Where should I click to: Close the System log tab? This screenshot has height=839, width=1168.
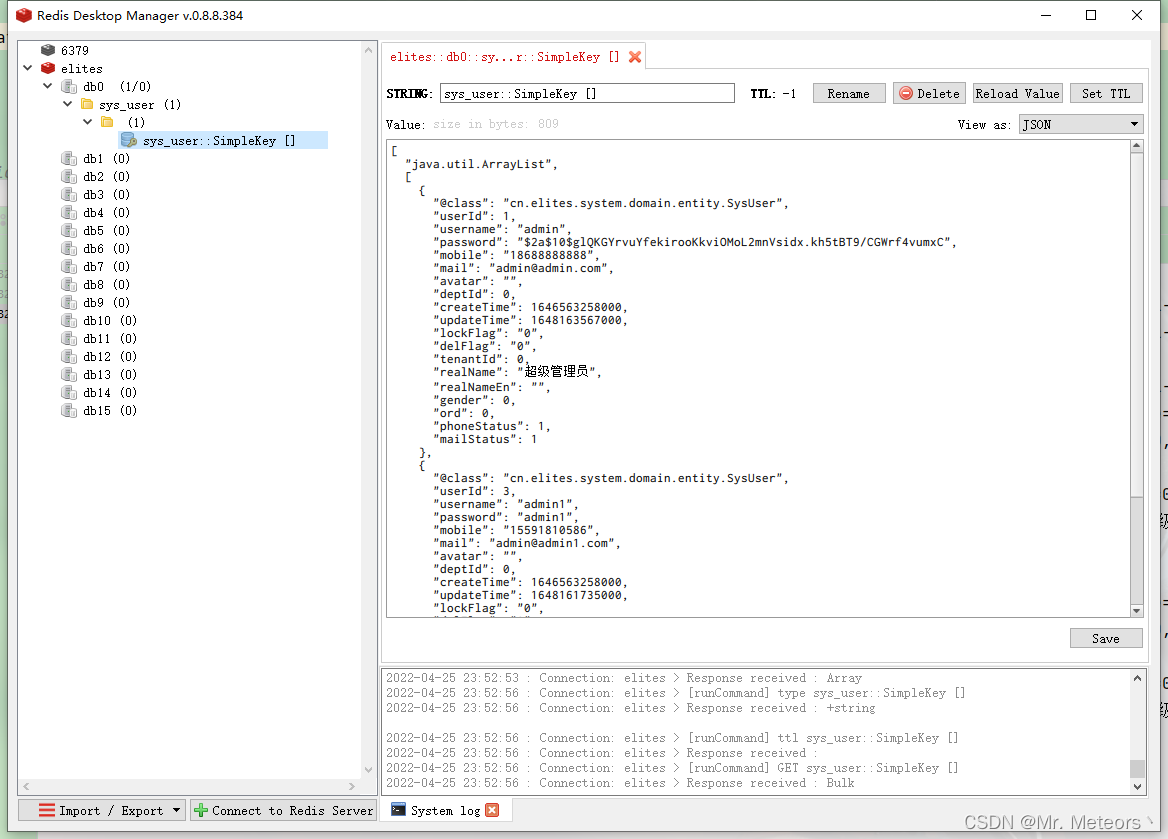point(492,810)
